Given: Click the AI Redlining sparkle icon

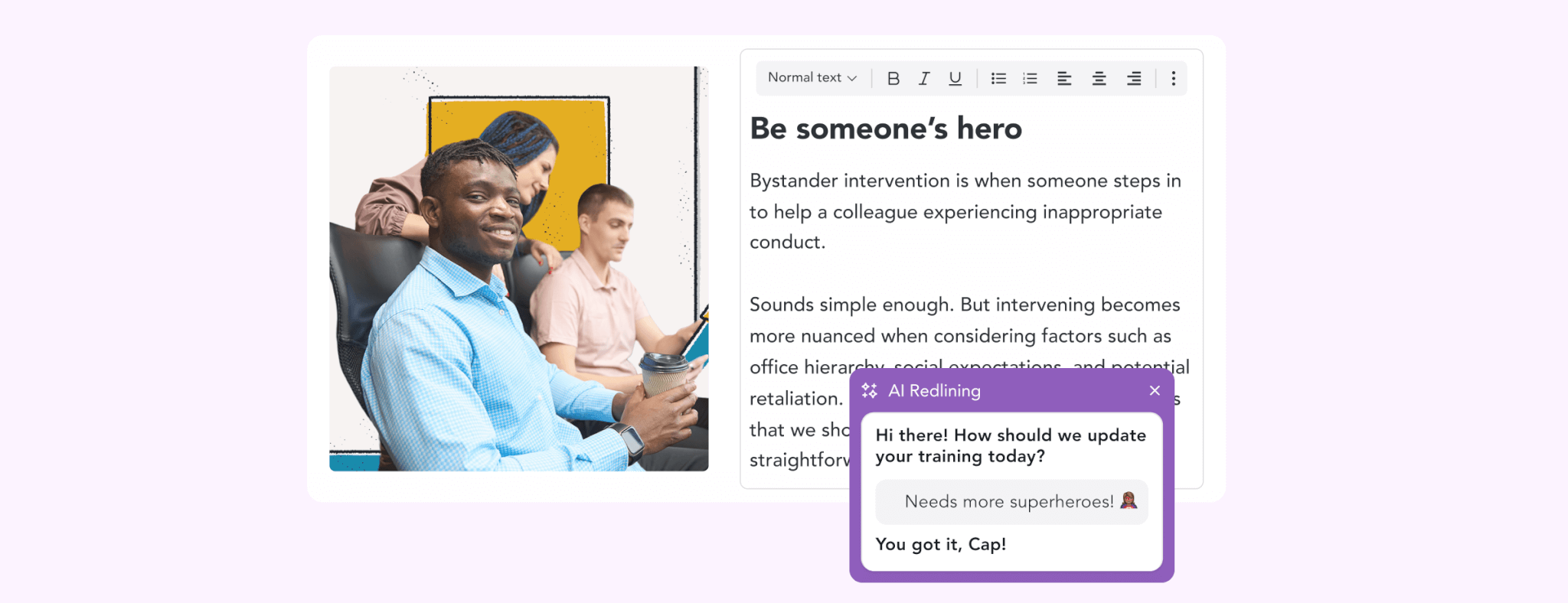Looking at the screenshot, I should pyautogui.click(x=869, y=391).
